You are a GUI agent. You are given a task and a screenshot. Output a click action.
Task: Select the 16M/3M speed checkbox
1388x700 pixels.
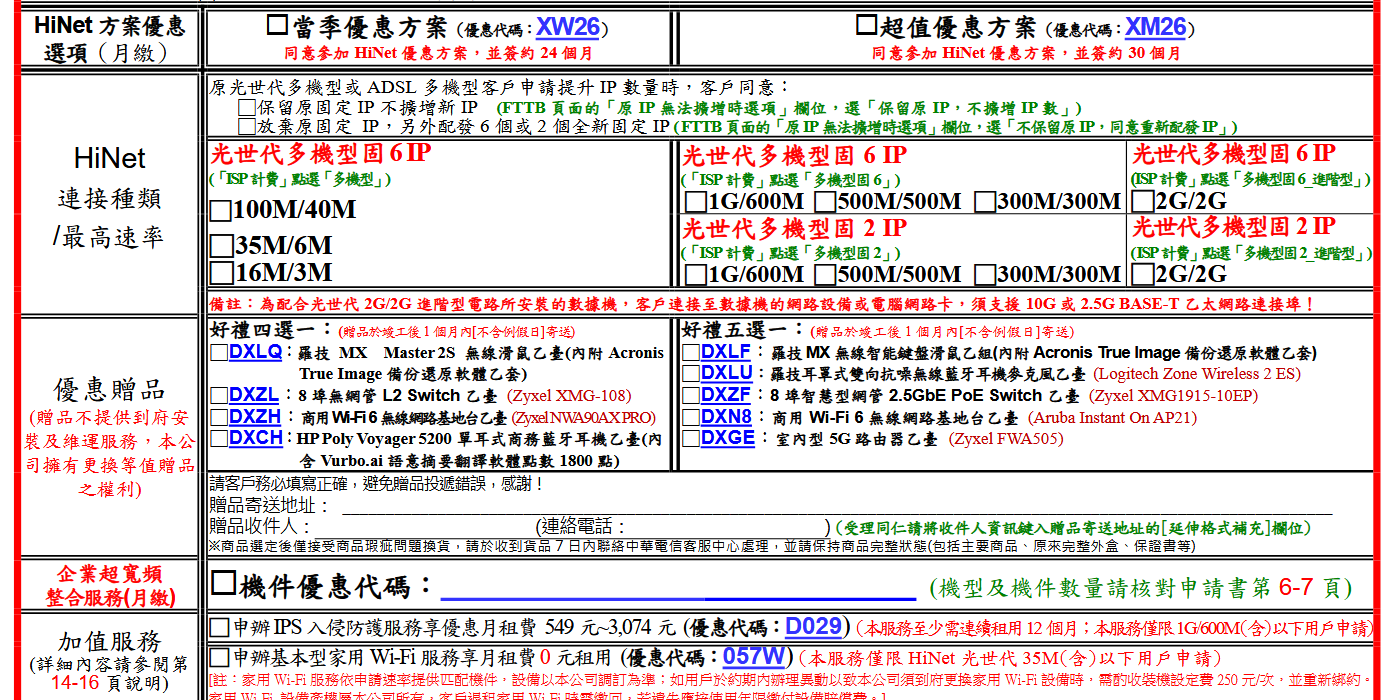(x=221, y=273)
